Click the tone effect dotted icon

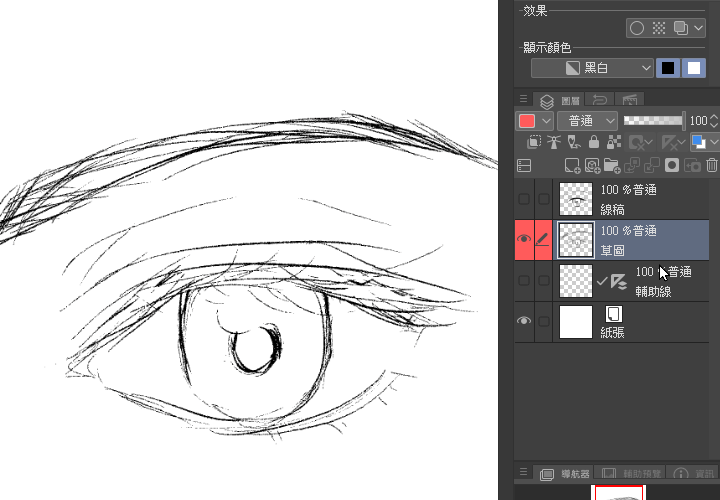pyautogui.click(x=659, y=28)
